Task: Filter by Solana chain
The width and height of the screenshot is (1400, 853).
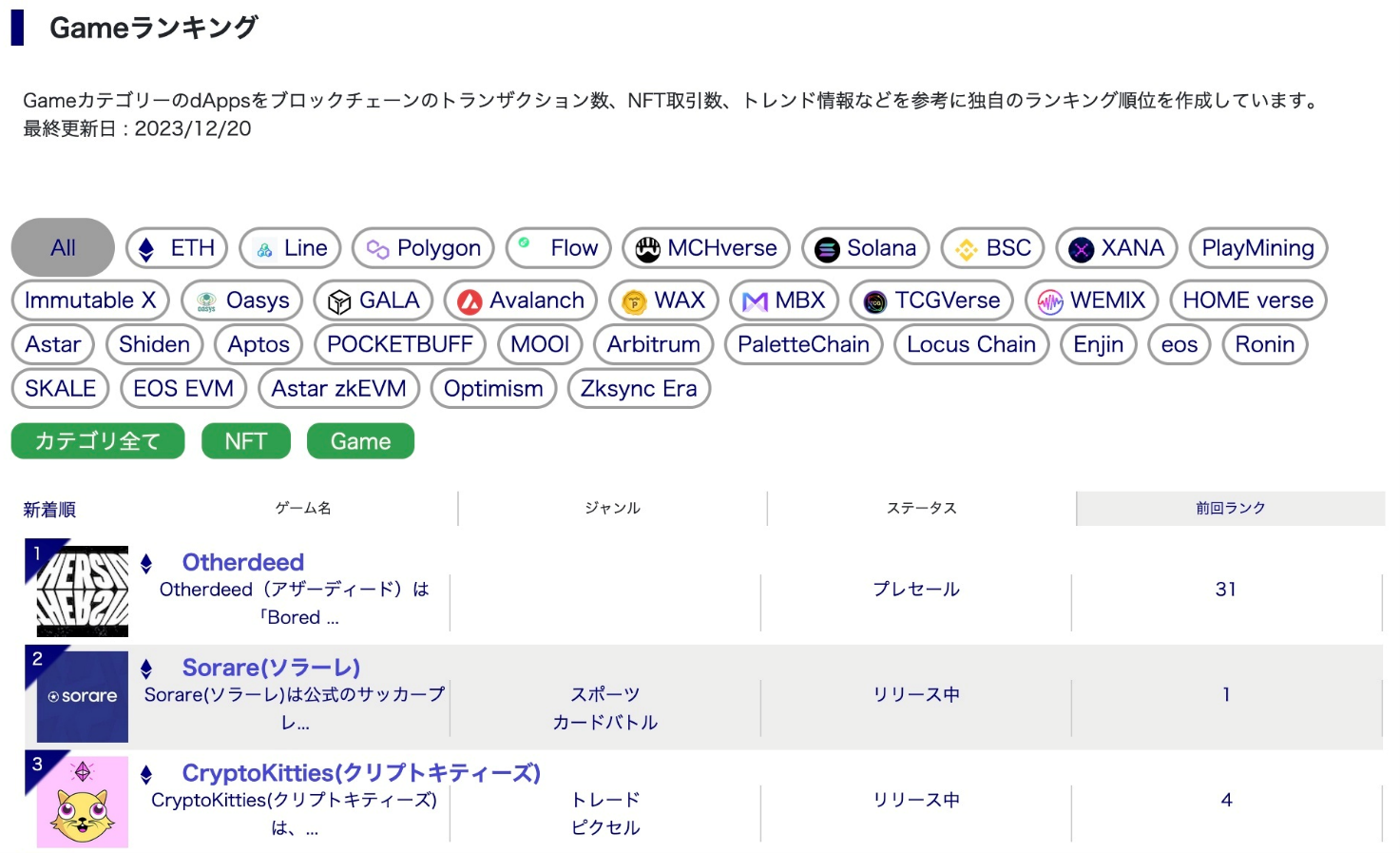Action: pyautogui.click(x=866, y=248)
